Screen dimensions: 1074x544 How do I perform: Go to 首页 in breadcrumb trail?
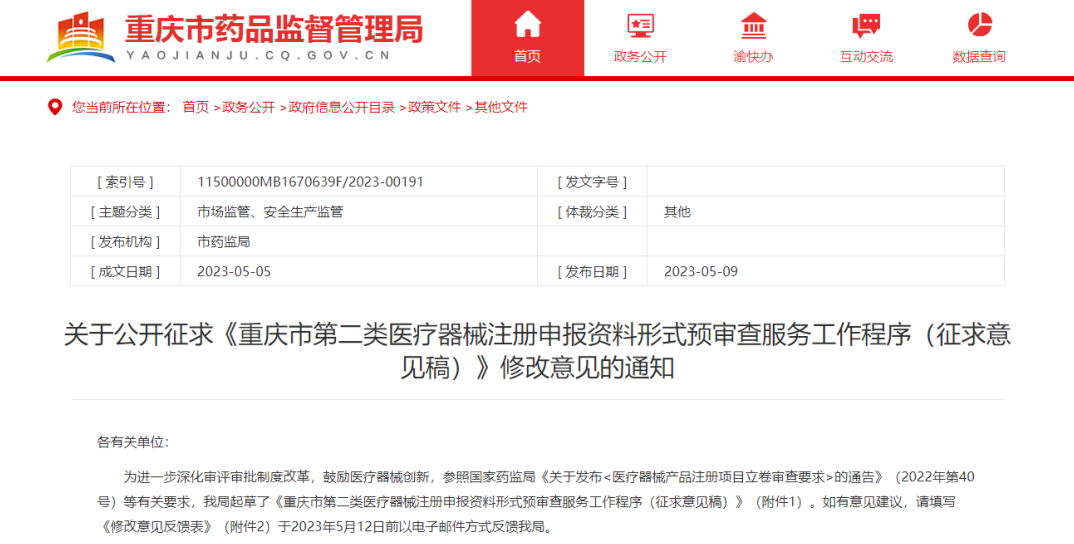point(195,107)
